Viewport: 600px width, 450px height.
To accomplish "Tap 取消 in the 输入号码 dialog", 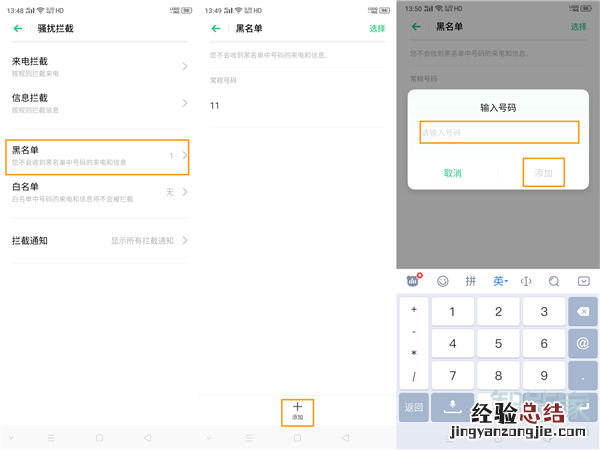I will [x=453, y=173].
